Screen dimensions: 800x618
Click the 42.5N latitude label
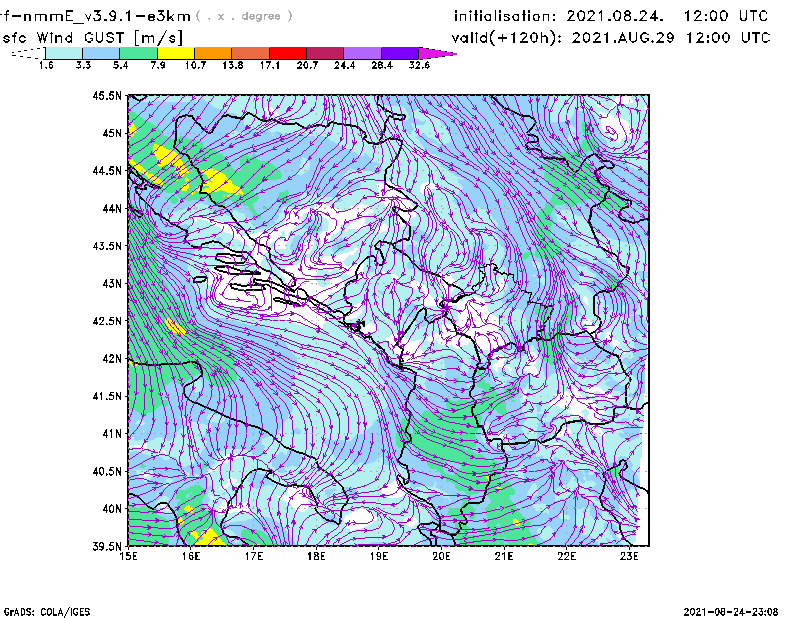(107, 321)
